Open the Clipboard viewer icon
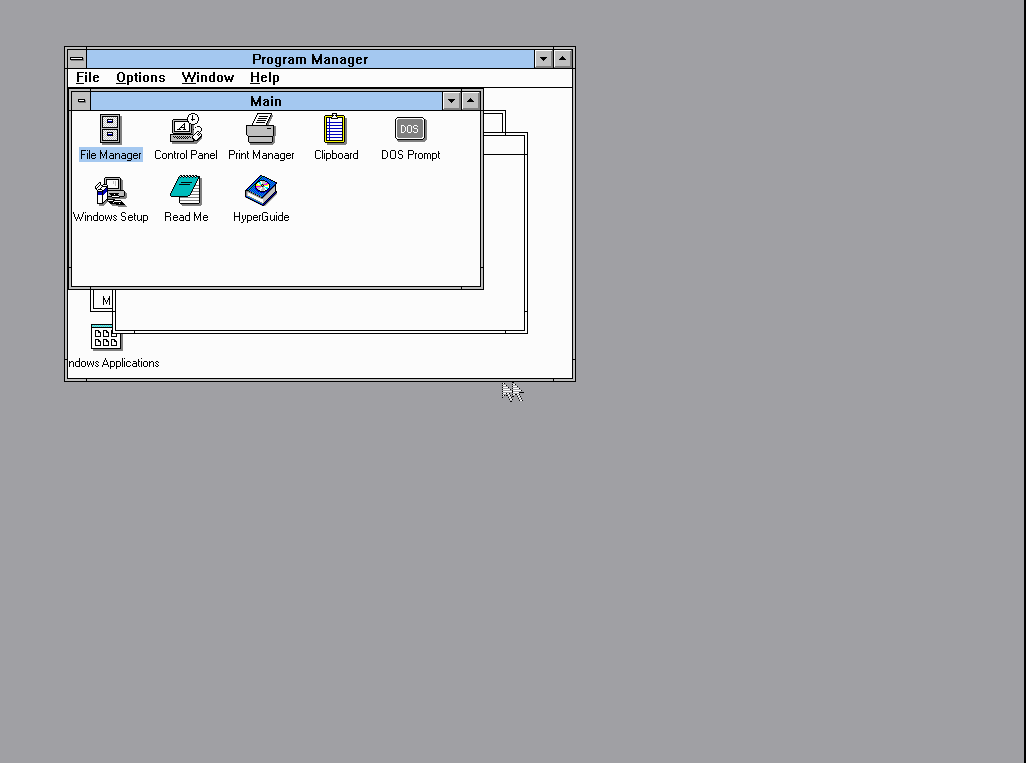Viewport: 1026px width, 763px height. (x=335, y=129)
